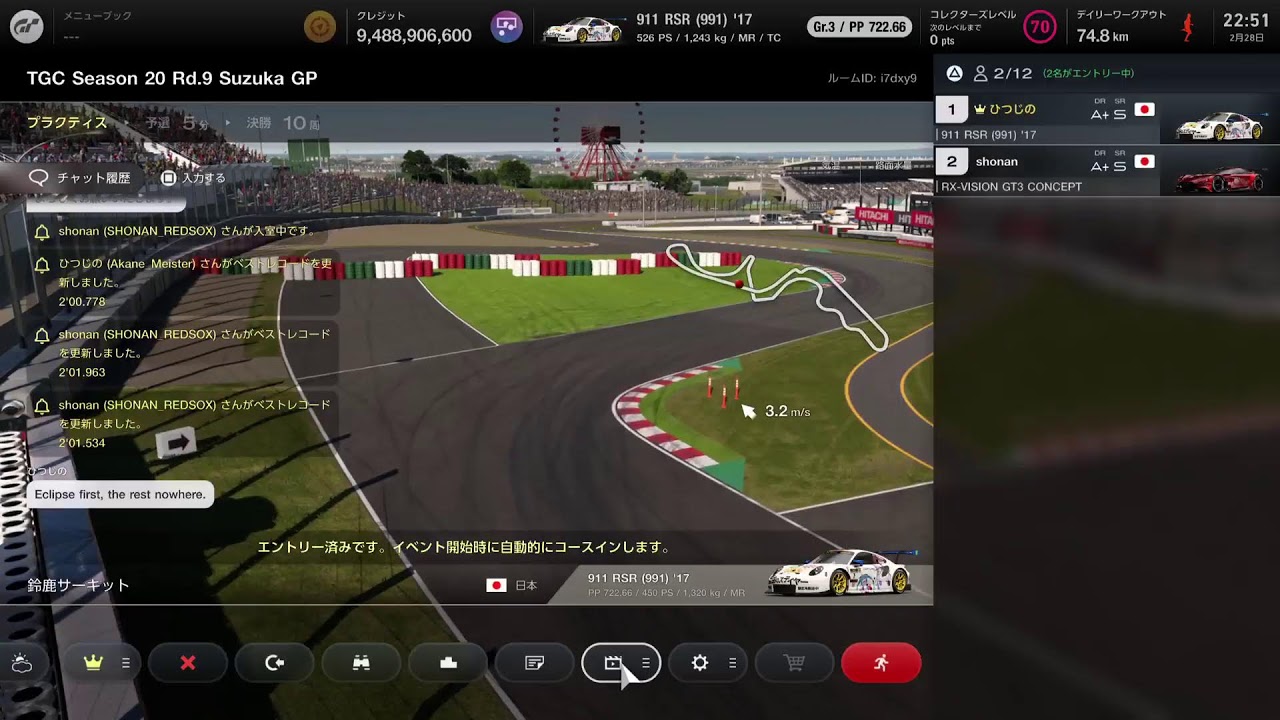Click the 22:51 clock
Image resolution: width=1280 pixels, height=720 pixels.
pyautogui.click(x=1246, y=20)
